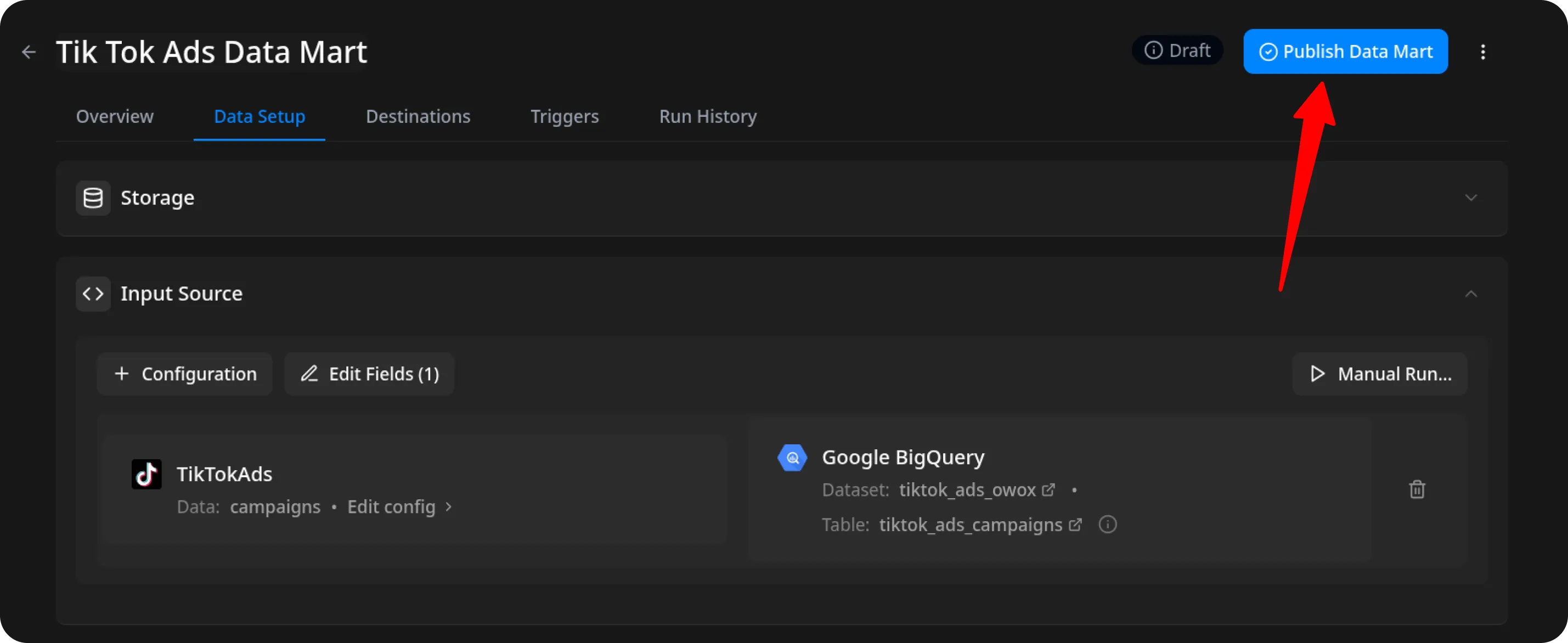Click the TikTok logo icon
The height and width of the screenshot is (643, 1568).
click(x=146, y=475)
